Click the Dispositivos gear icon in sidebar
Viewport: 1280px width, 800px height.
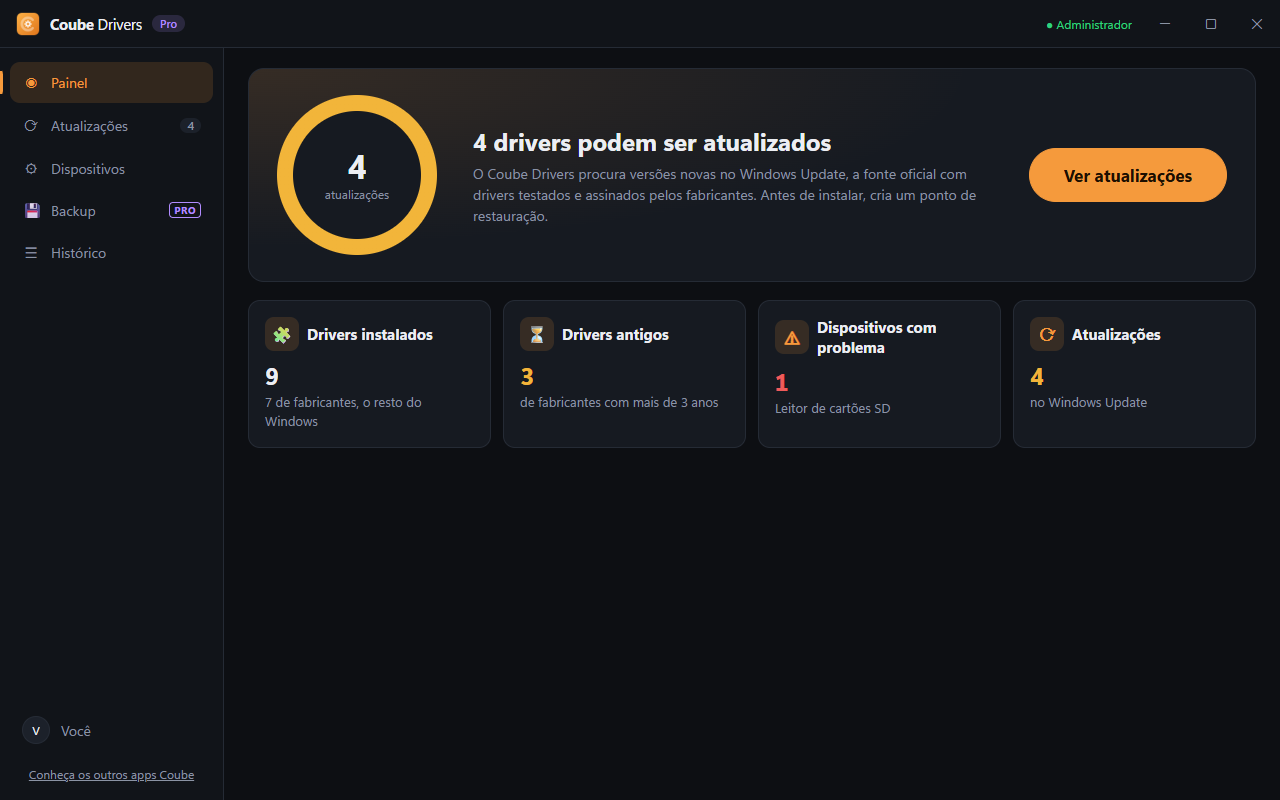[x=31, y=169]
